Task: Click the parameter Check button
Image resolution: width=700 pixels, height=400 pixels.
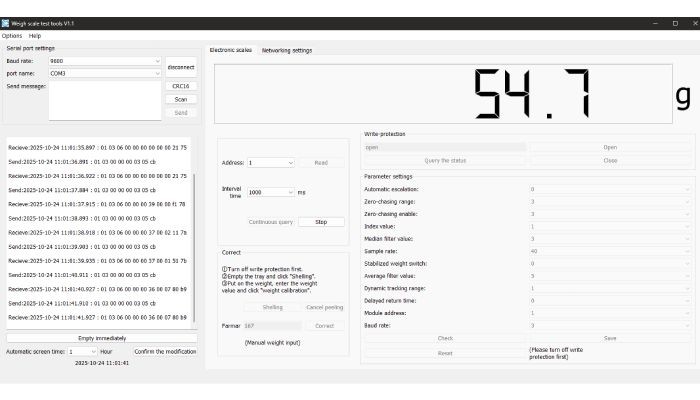Action: click(445, 338)
